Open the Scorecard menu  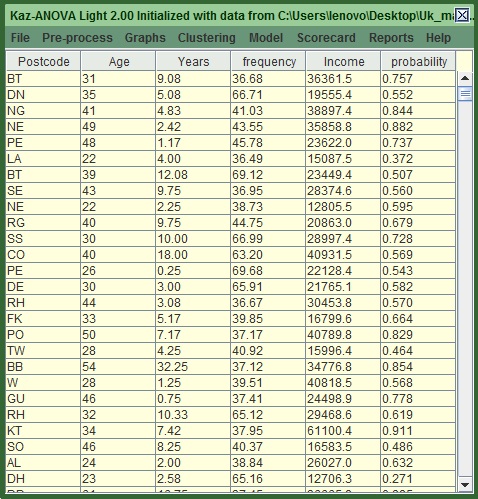point(326,38)
